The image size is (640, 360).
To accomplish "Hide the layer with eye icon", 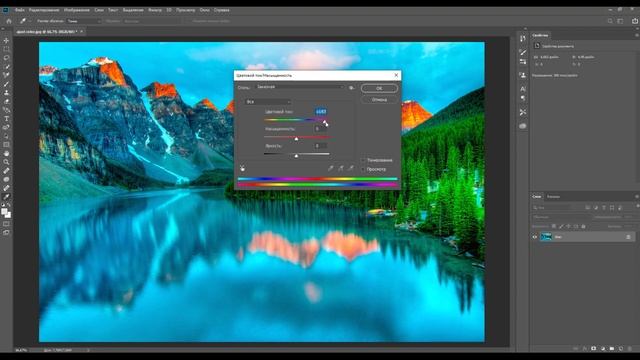I will click(535, 237).
